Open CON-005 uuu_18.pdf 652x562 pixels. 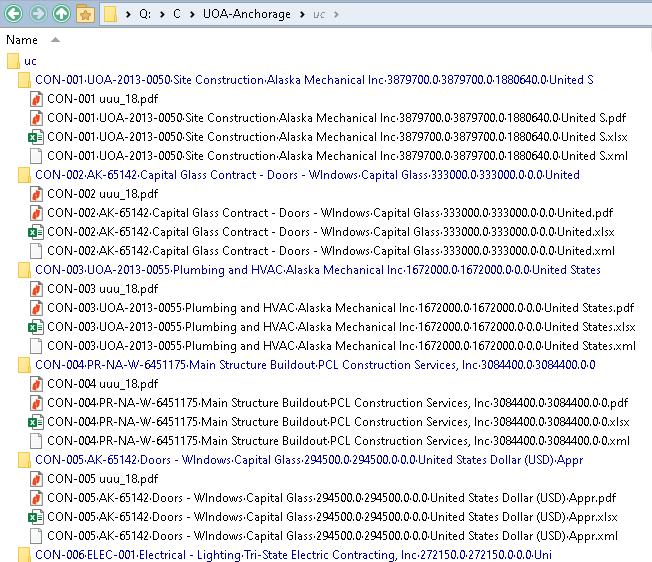(102, 479)
